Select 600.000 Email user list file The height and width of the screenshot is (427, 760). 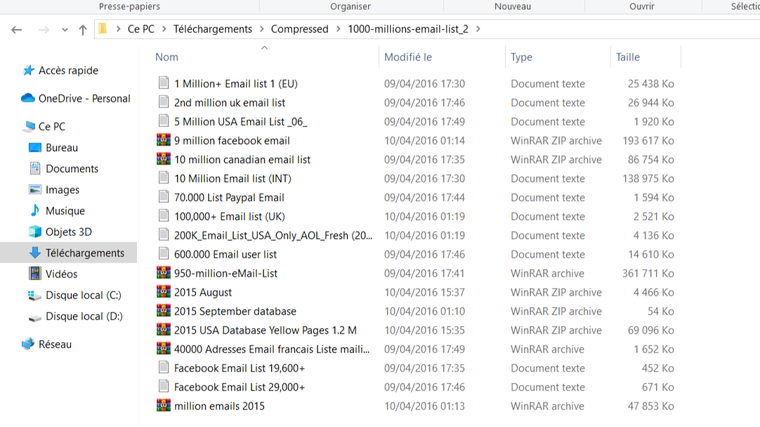225,254
